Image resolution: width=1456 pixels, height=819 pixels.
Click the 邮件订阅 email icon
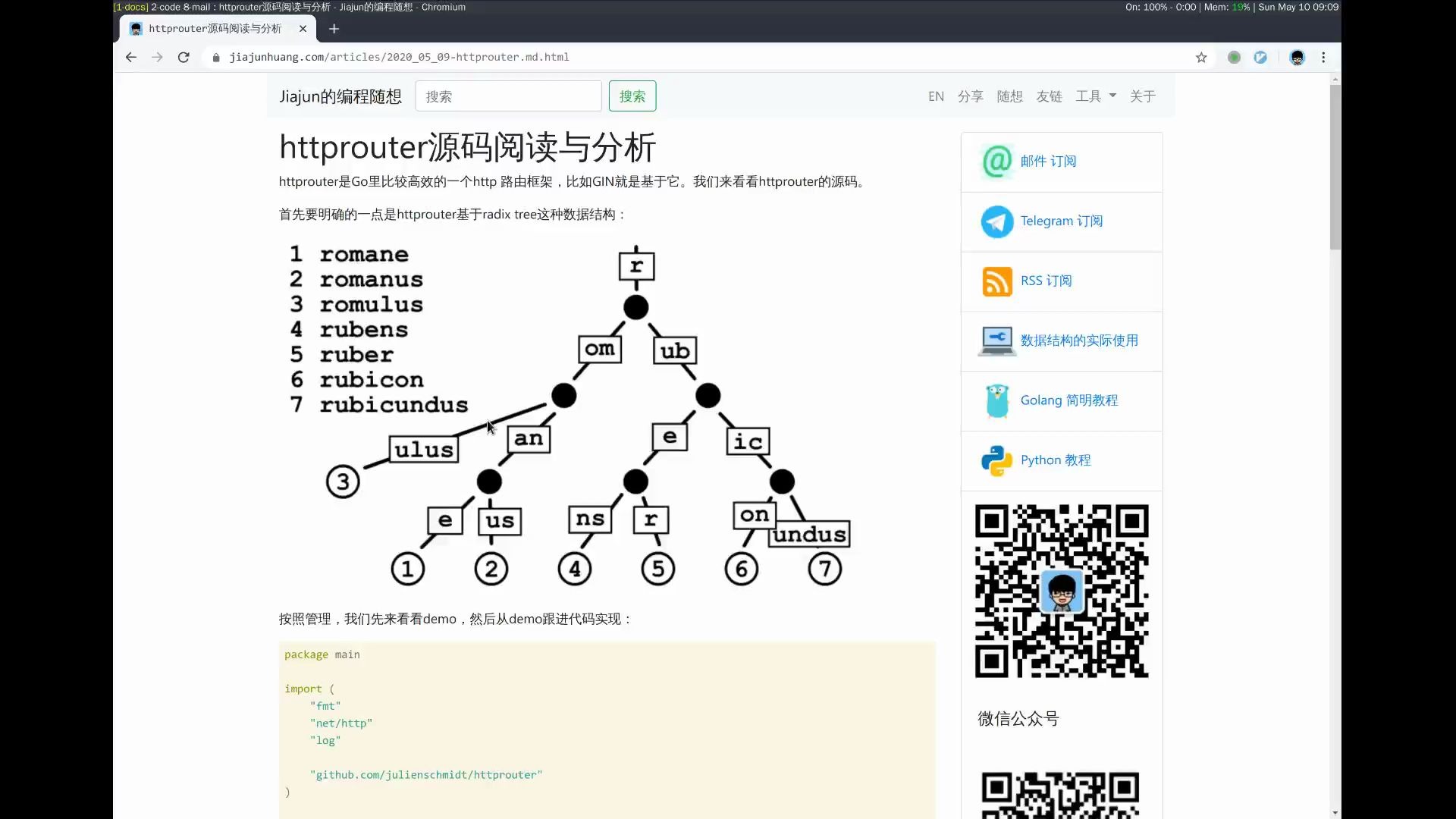pyautogui.click(x=996, y=162)
